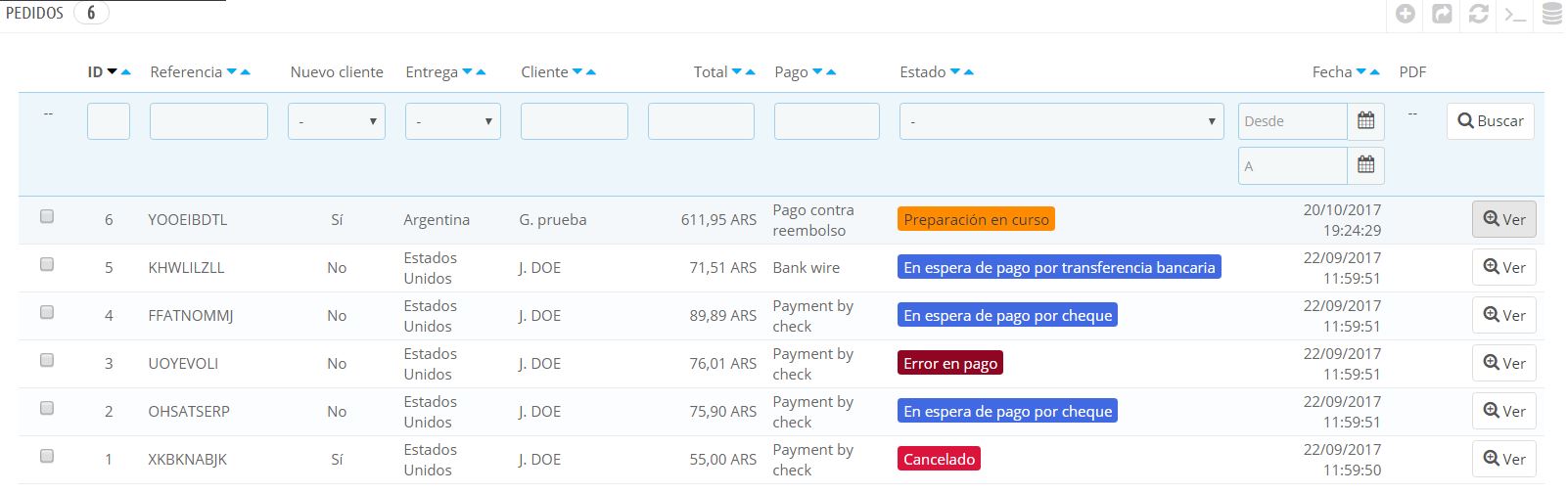Sort Estado column ascending

[968, 71]
